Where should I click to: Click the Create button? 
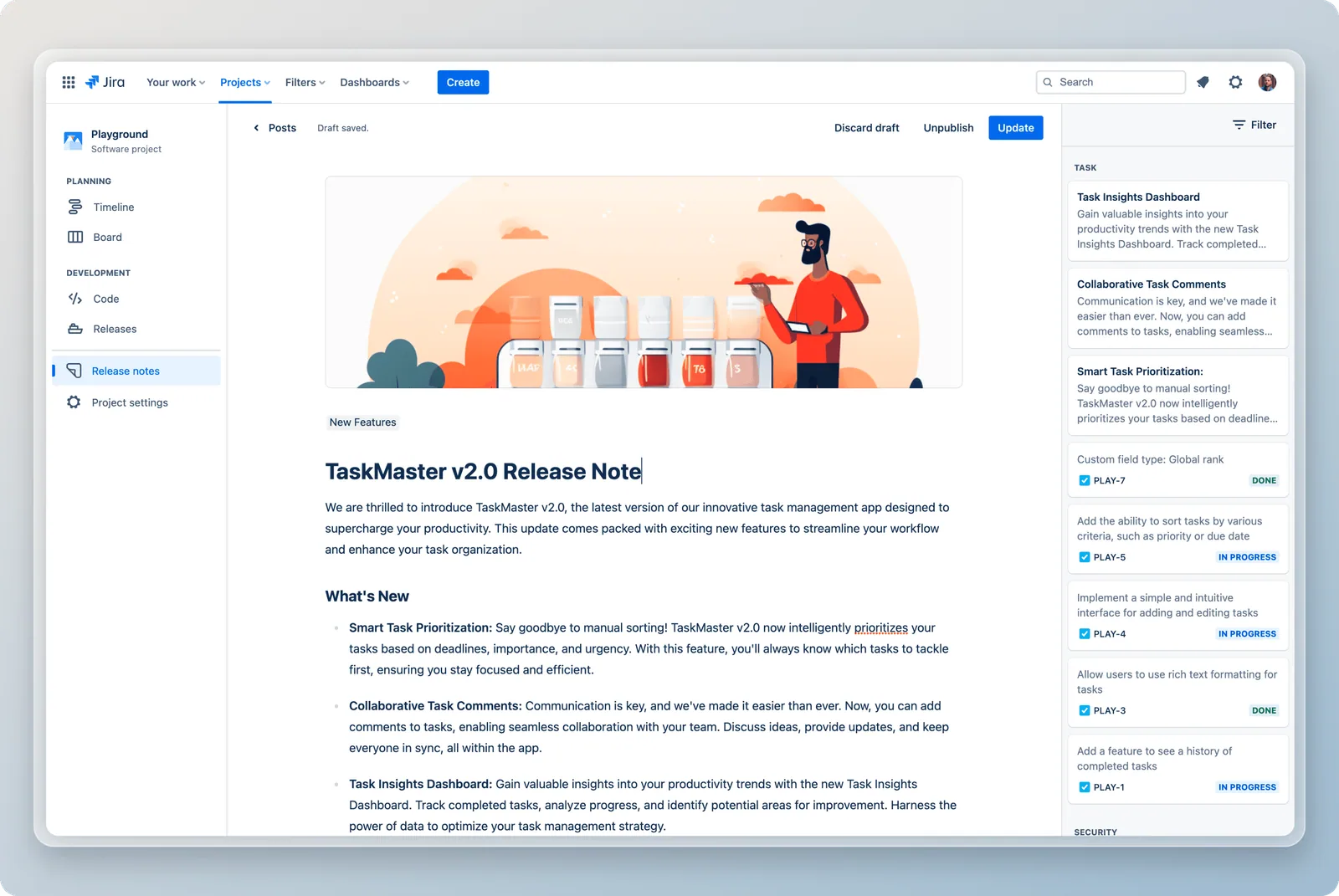click(x=463, y=82)
